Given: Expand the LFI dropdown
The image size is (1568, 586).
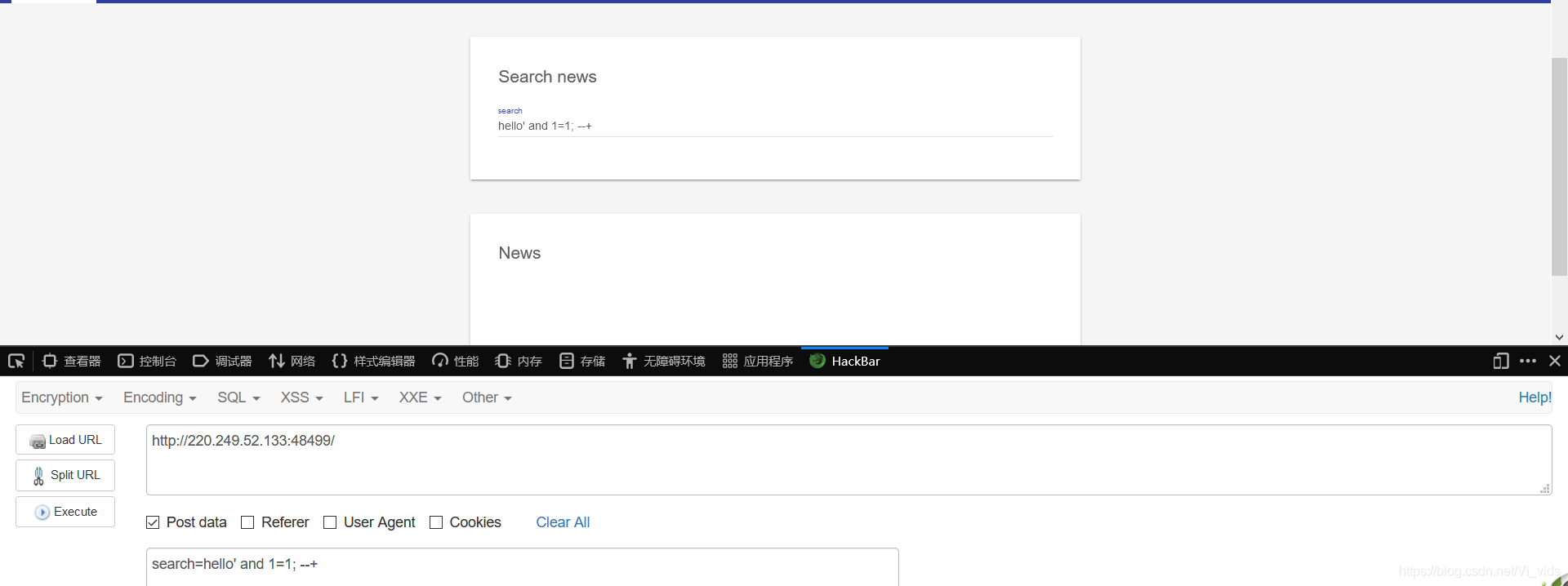Looking at the screenshot, I should point(361,397).
